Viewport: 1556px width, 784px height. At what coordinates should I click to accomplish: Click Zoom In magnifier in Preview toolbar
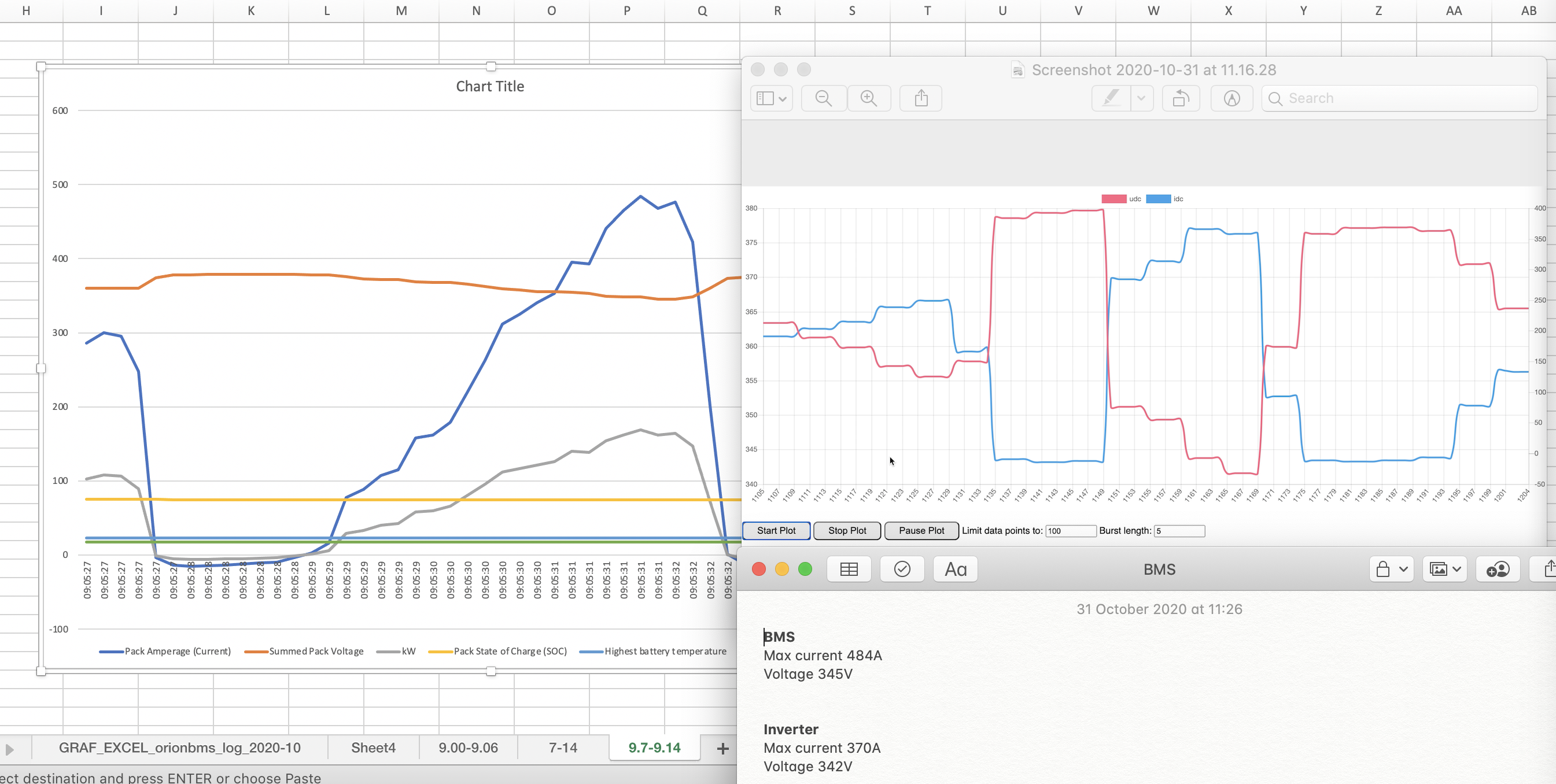pos(869,98)
